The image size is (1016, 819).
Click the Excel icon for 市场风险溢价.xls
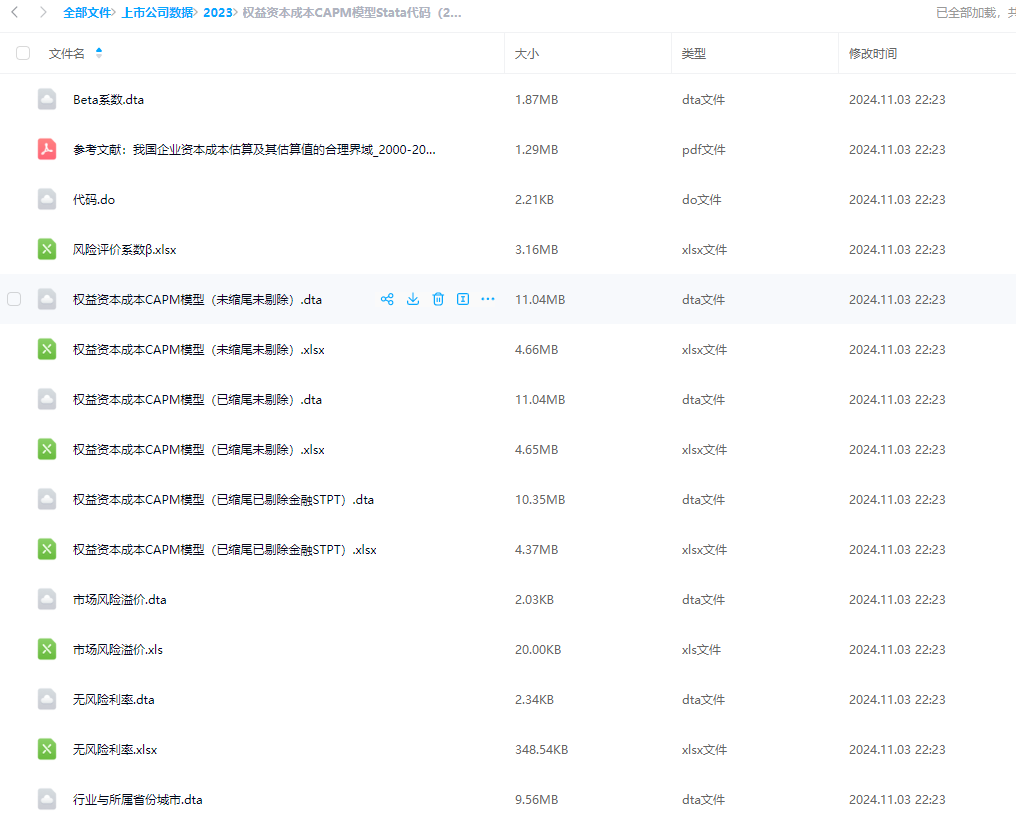click(x=47, y=649)
